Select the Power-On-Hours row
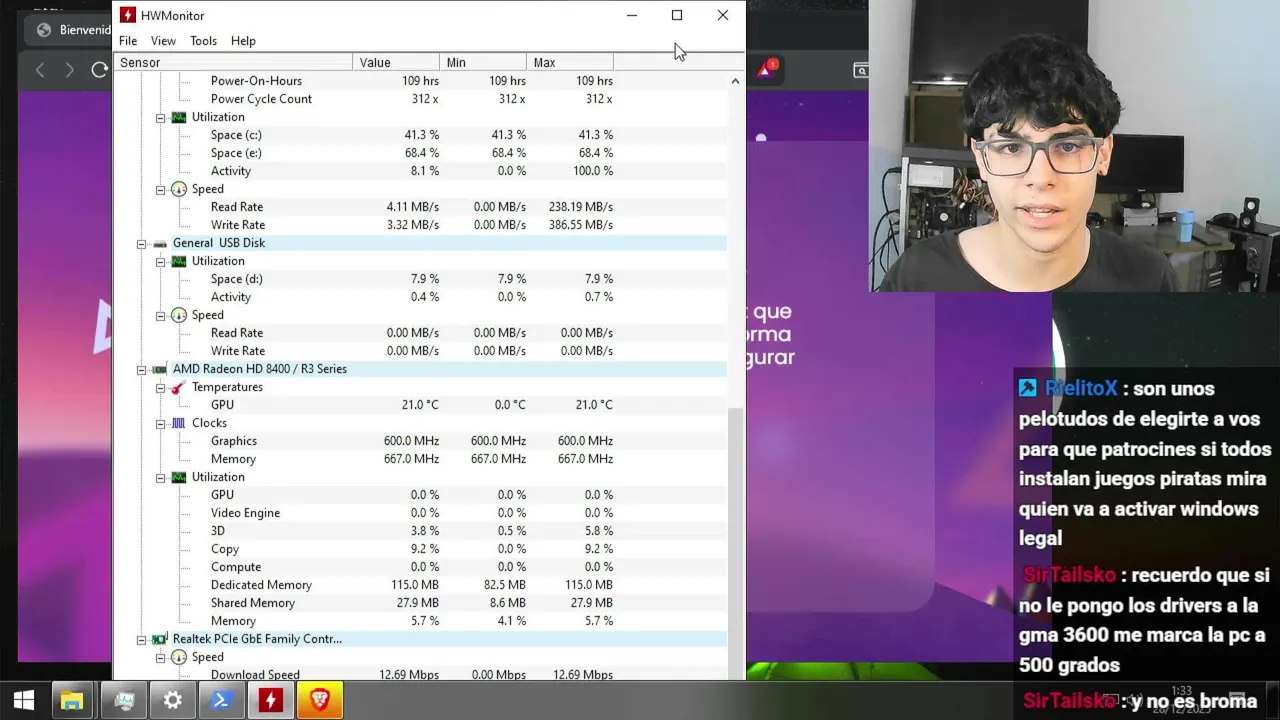This screenshot has width=1280, height=720. [420, 81]
